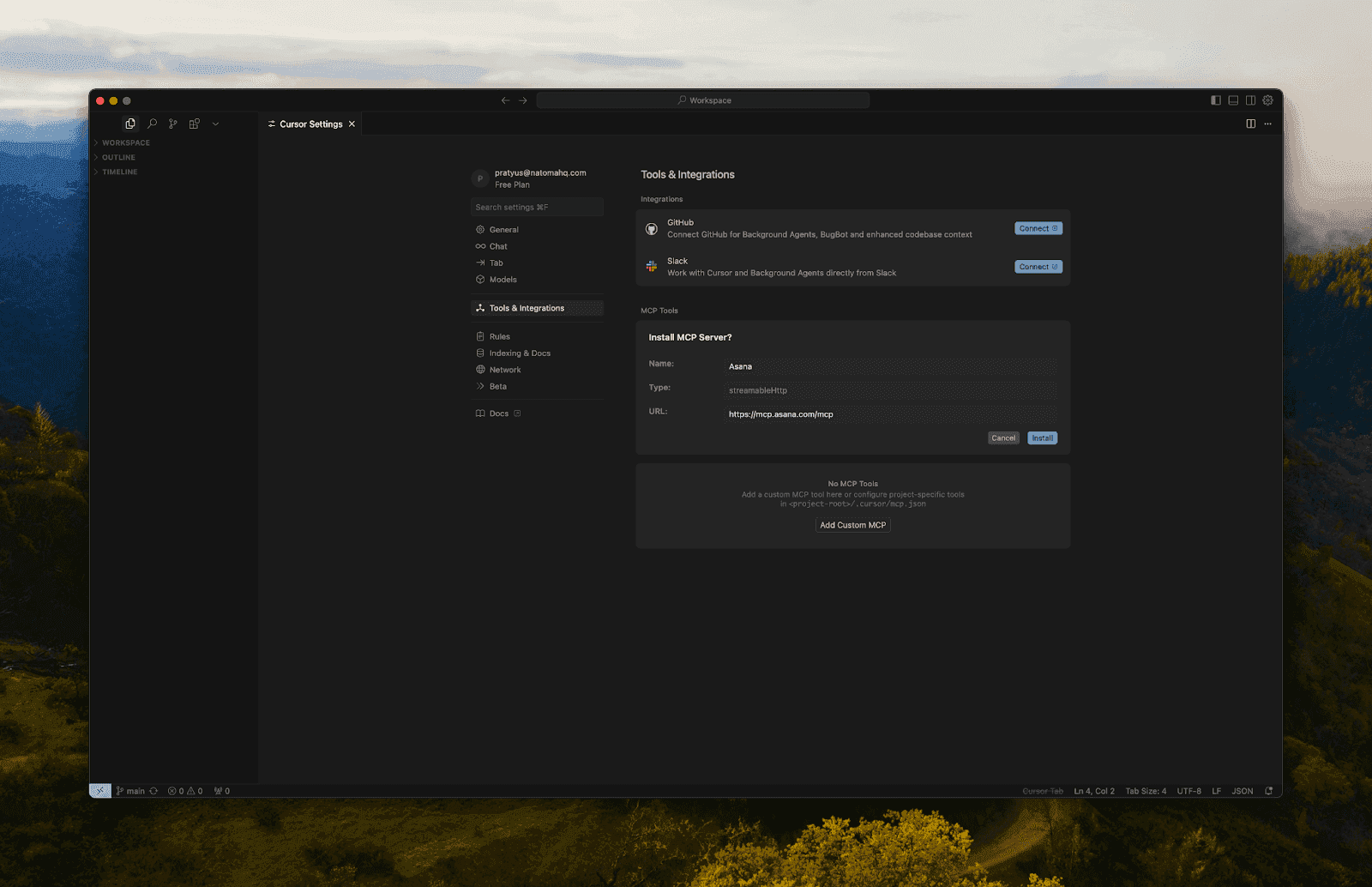The width and height of the screenshot is (1372, 887).
Task: Click Ln 4, Col 2 position
Action: pyautogui.click(x=1094, y=791)
